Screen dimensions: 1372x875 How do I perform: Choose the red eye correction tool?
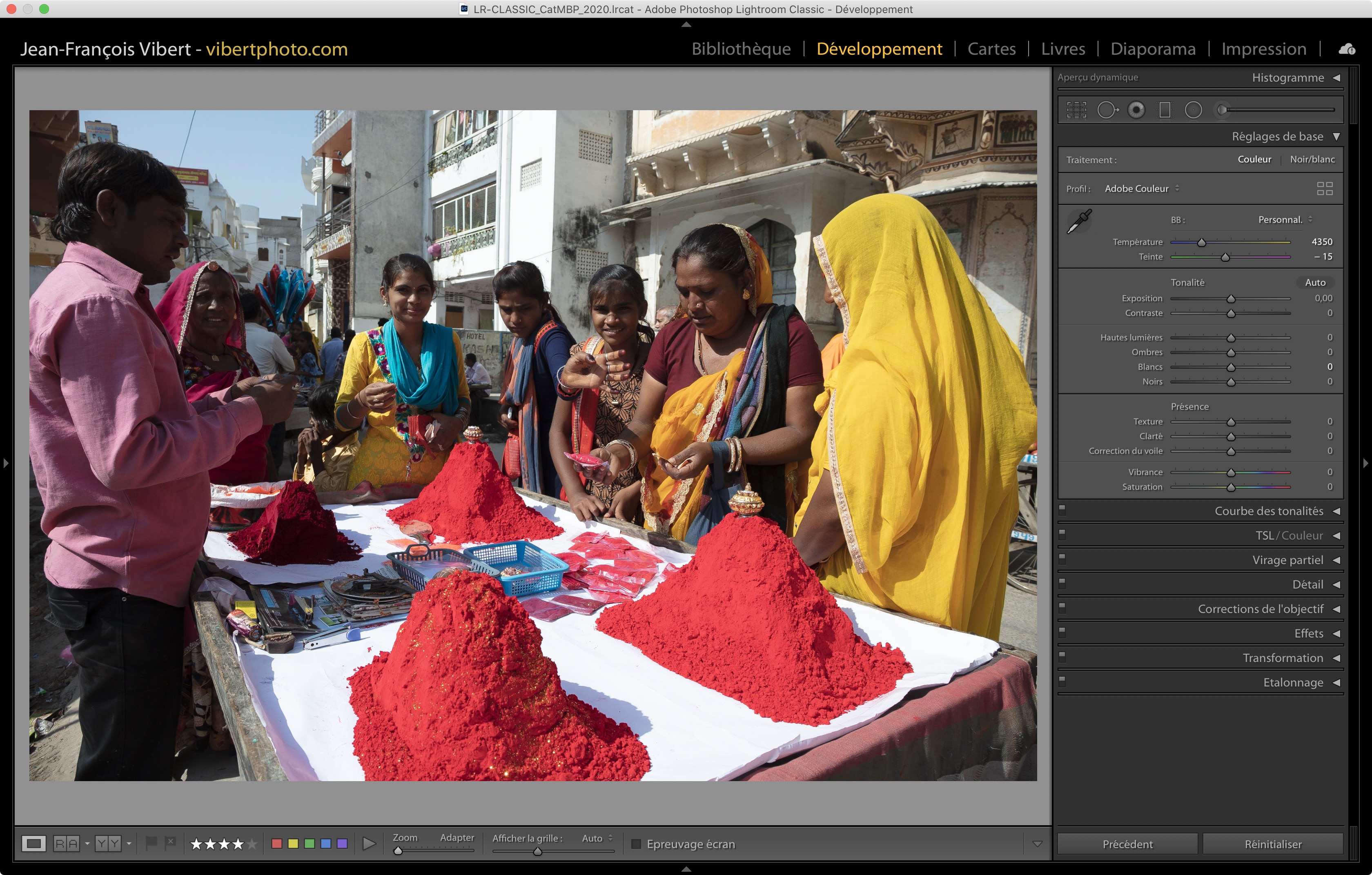pyautogui.click(x=1136, y=110)
